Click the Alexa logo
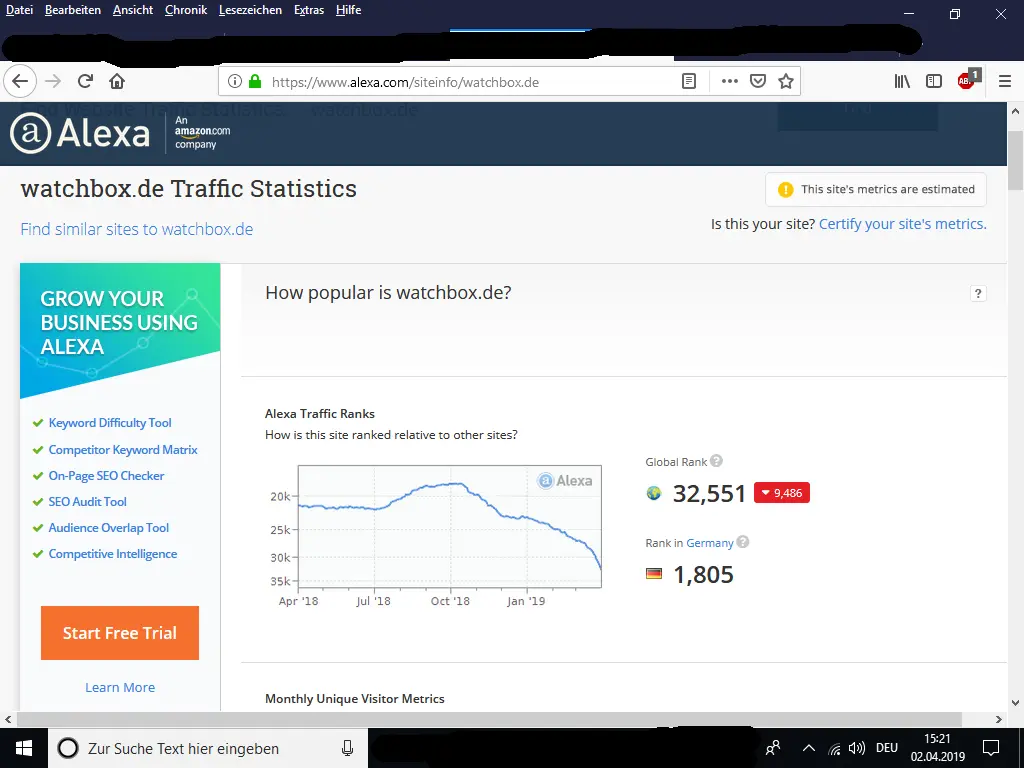1024x768 pixels. (x=80, y=133)
